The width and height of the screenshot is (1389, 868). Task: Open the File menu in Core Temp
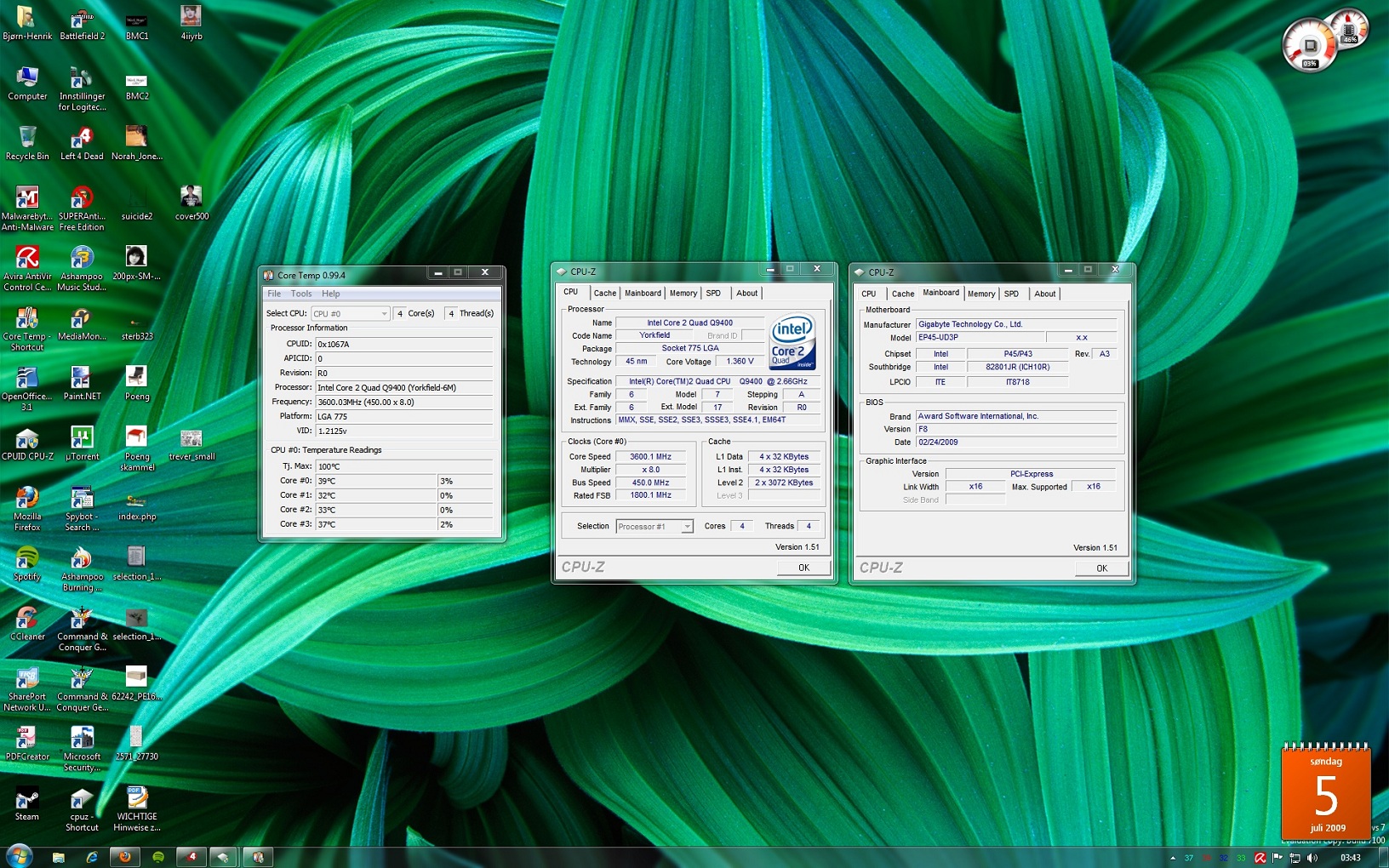[274, 294]
